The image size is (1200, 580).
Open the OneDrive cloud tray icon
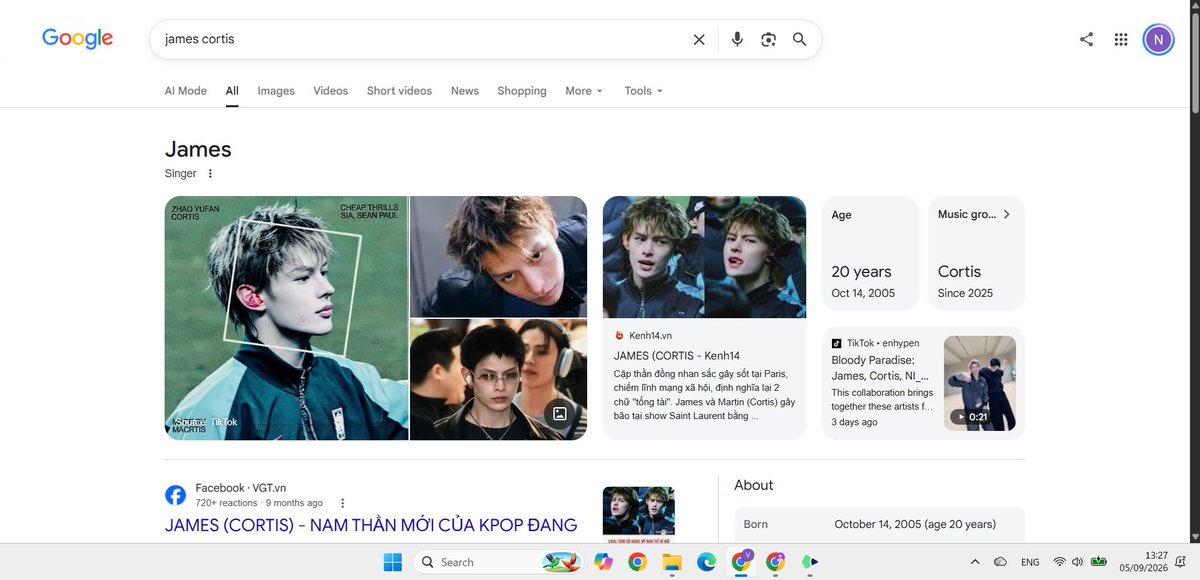pos(1000,562)
